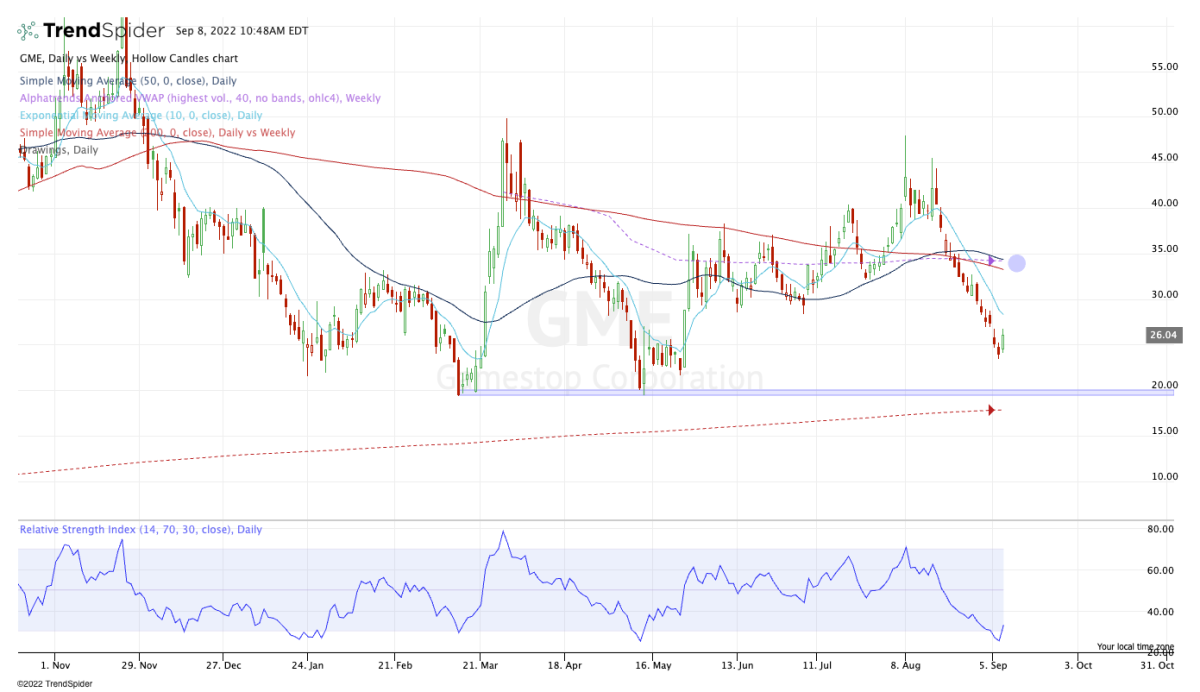Click the Gamestop Corporation watermark text
Image resolution: width=1200 pixels, height=692 pixels.
[x=599, y=378]
